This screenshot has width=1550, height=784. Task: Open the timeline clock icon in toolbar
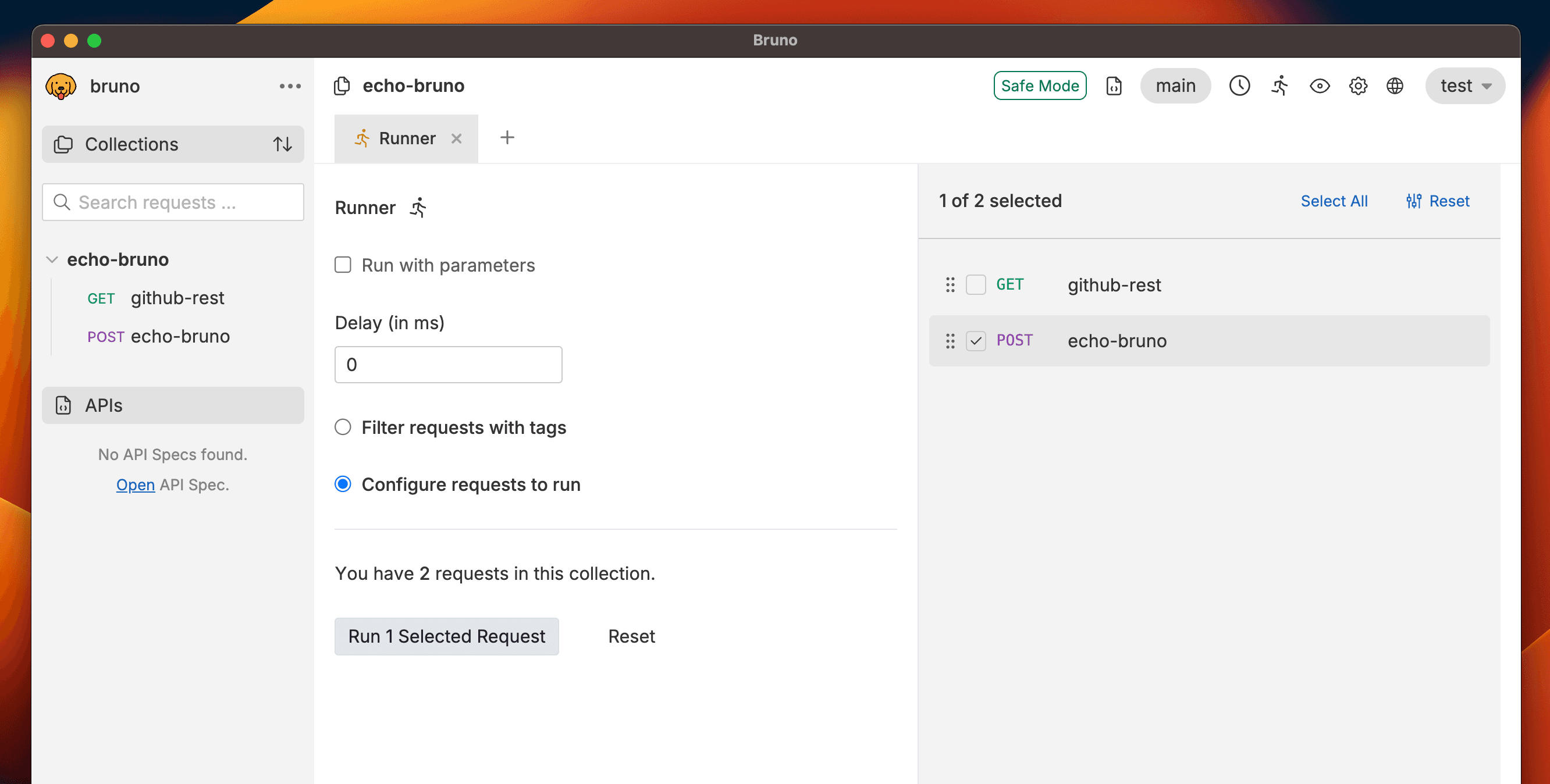[1239, 86]
